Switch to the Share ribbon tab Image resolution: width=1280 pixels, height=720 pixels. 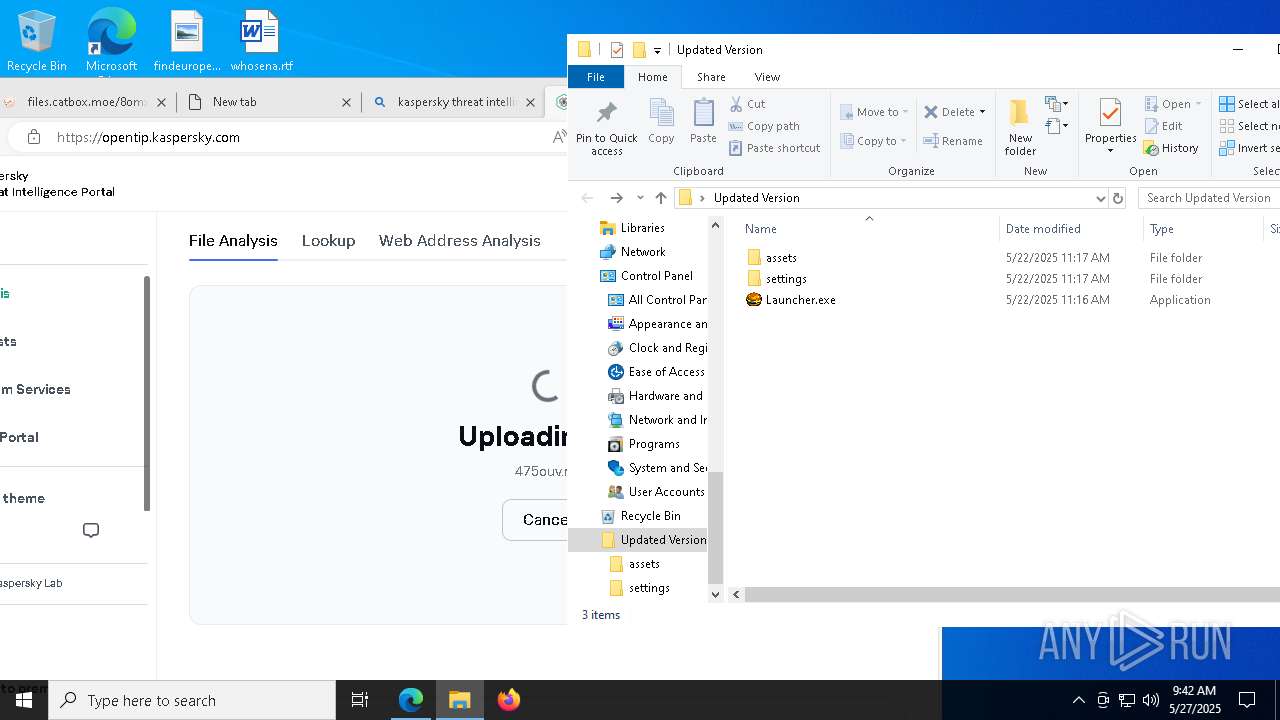pos(711,77)
